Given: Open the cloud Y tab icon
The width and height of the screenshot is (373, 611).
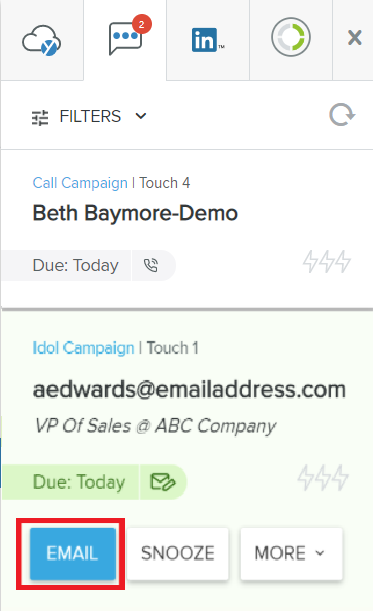Looking at the screenshot, I should click(x=42, y=40).
